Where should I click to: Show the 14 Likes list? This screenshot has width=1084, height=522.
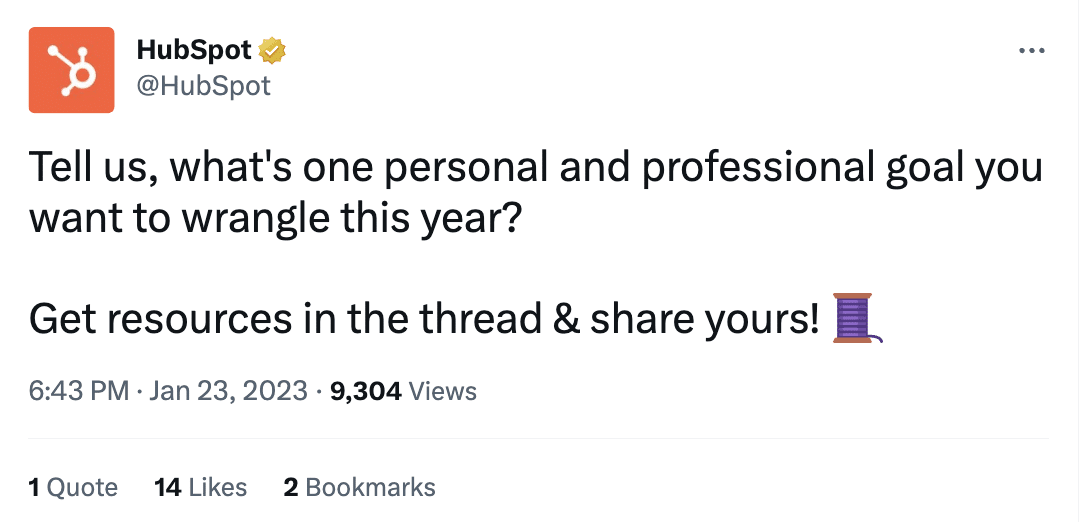pyautogui.click(x=200, y=487)
